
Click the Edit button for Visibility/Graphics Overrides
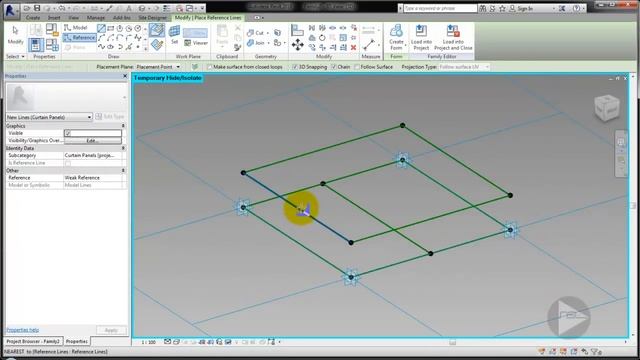(x=93, y=140)
